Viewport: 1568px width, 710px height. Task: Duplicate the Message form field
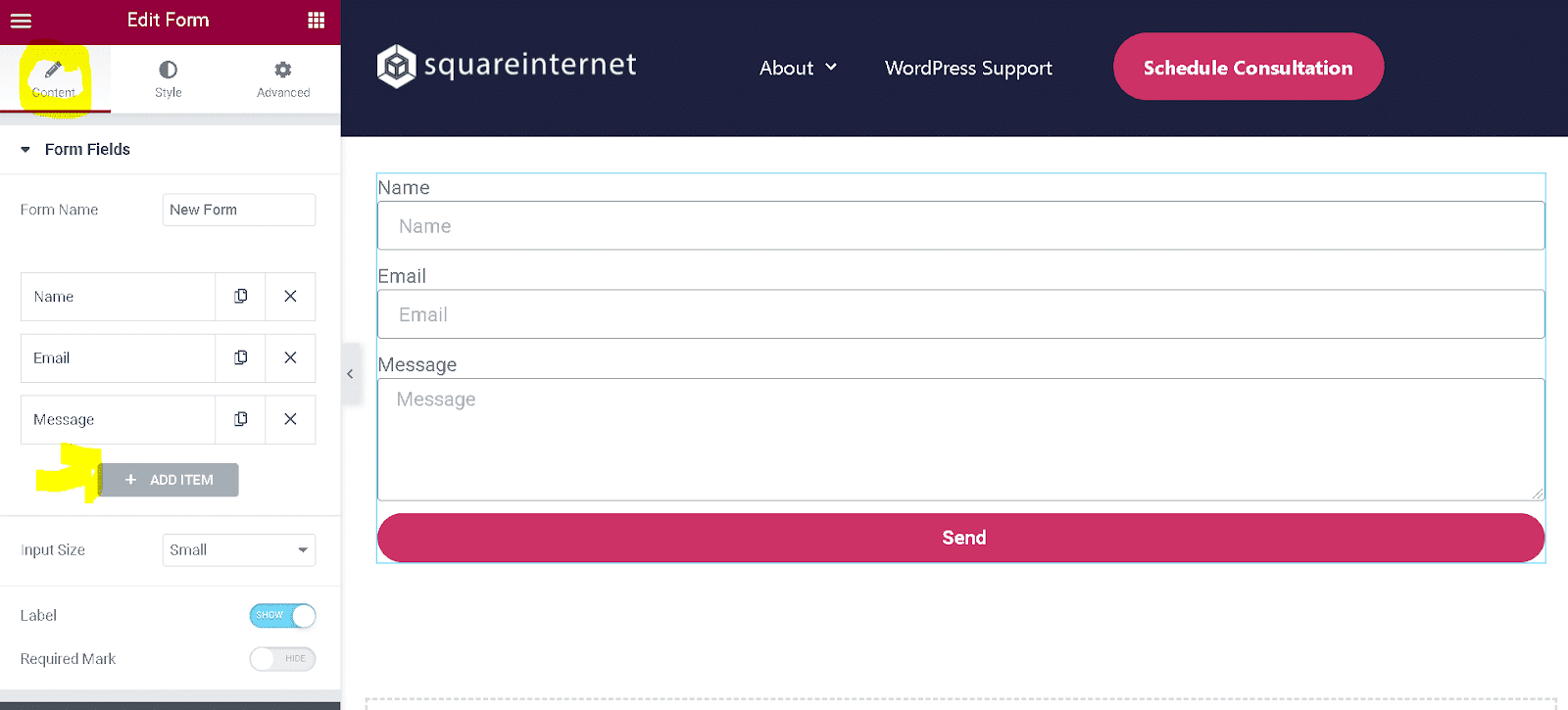pos(239,419)
